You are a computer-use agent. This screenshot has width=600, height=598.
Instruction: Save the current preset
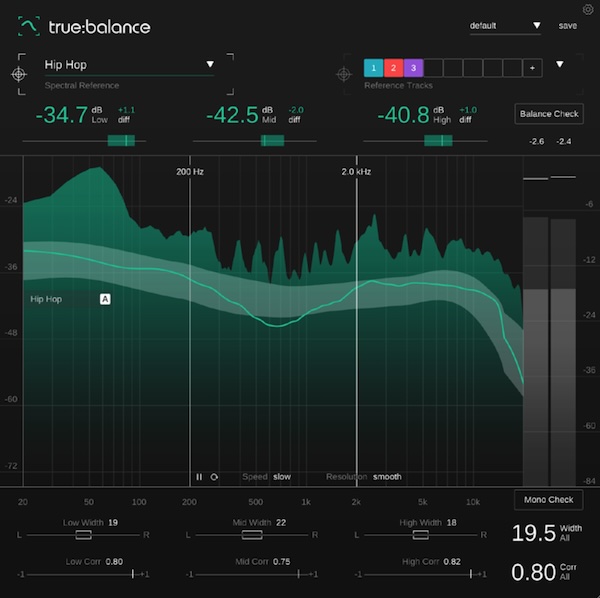[567, 26]
